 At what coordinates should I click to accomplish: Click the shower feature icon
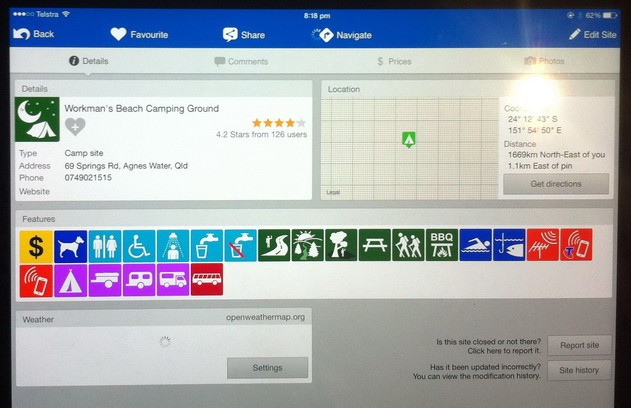coord(173,245)
